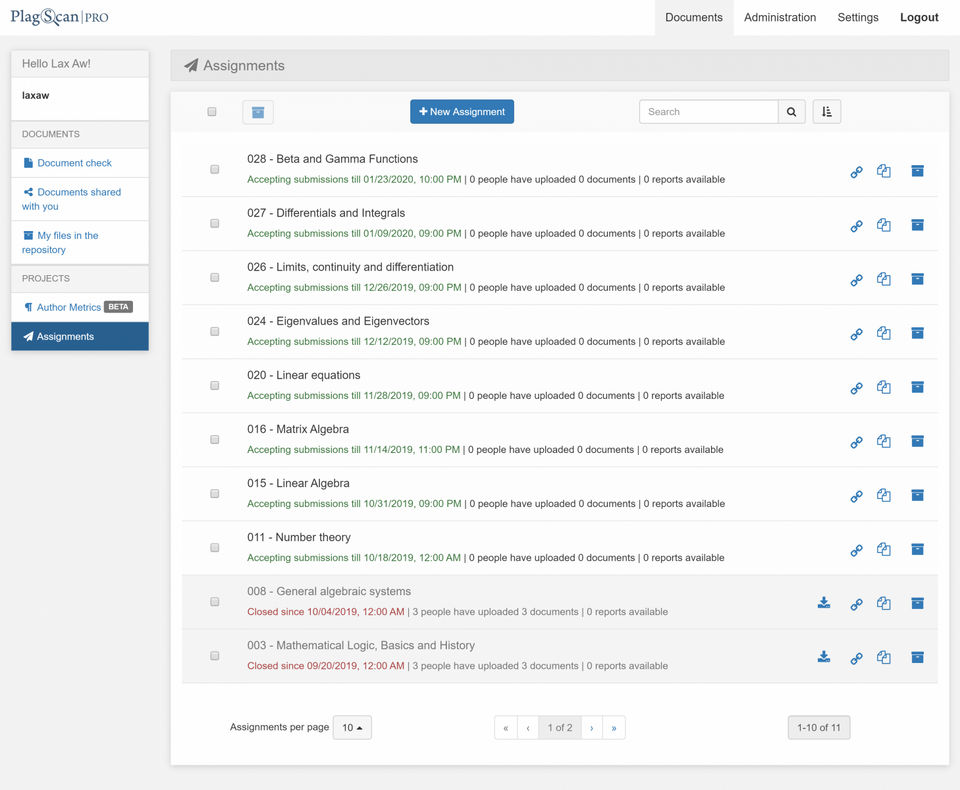This screenshot has height=790, width=960.
Task: Download documents of 003 Mathematical Logic assignment
Action: [x=824, y=657]
